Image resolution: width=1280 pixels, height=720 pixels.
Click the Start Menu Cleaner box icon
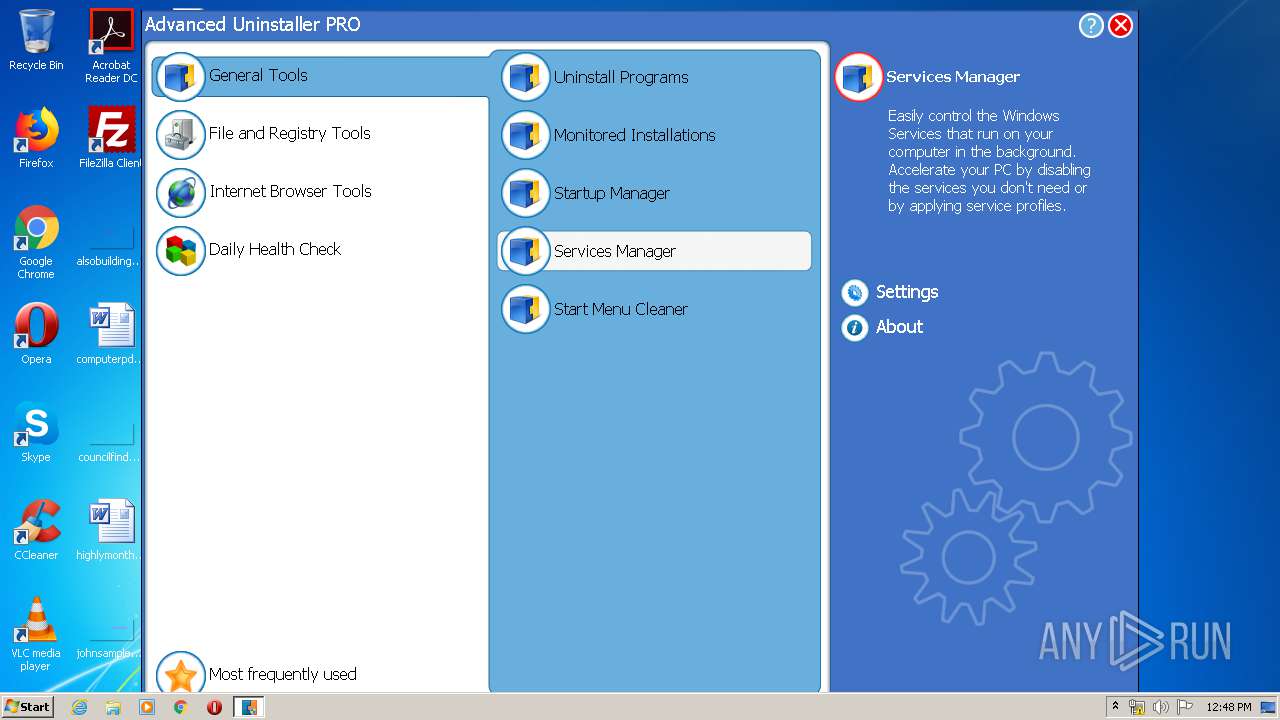(525, 310)
